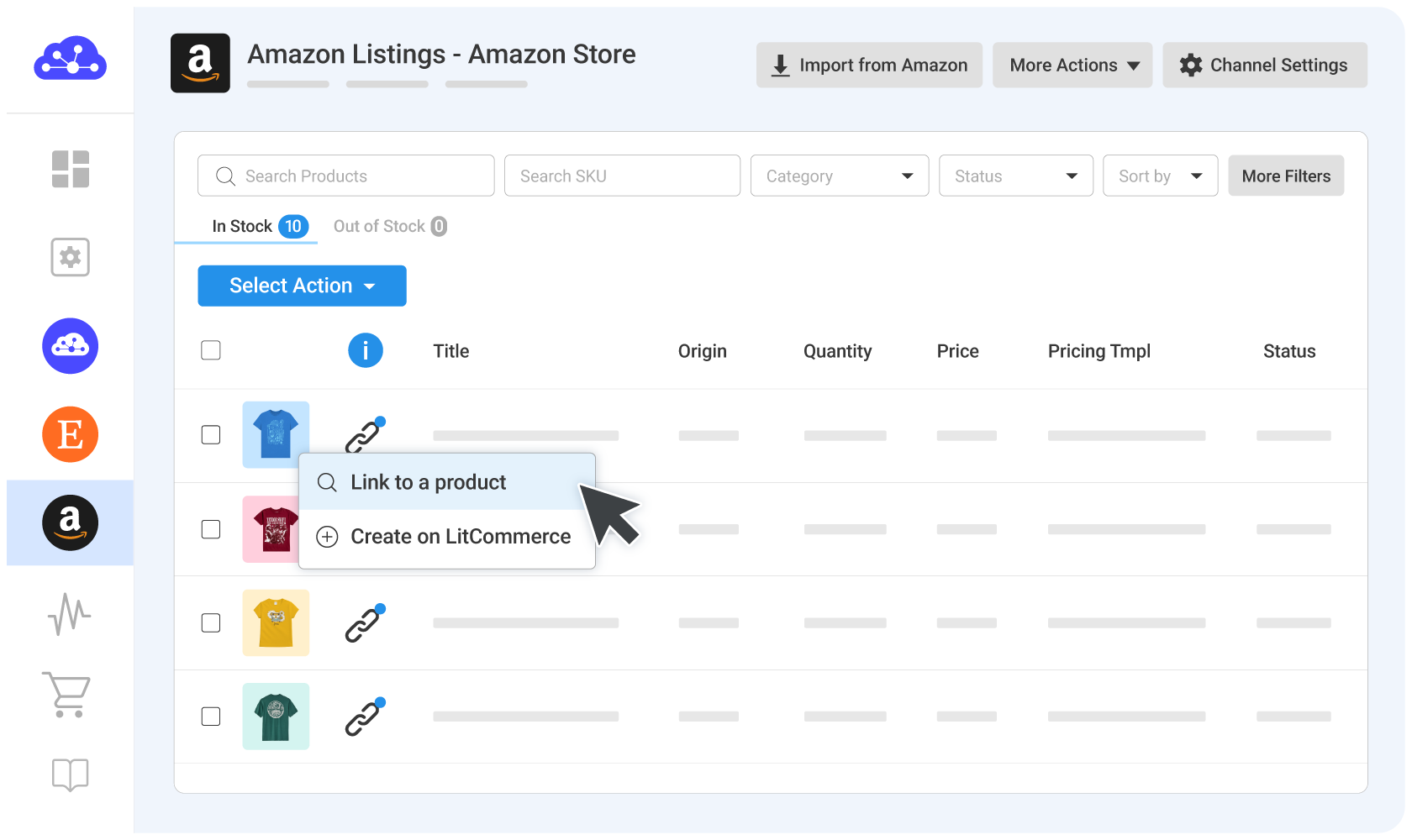This screenshot has height=840, width=1412.
Task: Switch to the Out of Stock tab
Action: pyautogui.click(x=389, y=226)
